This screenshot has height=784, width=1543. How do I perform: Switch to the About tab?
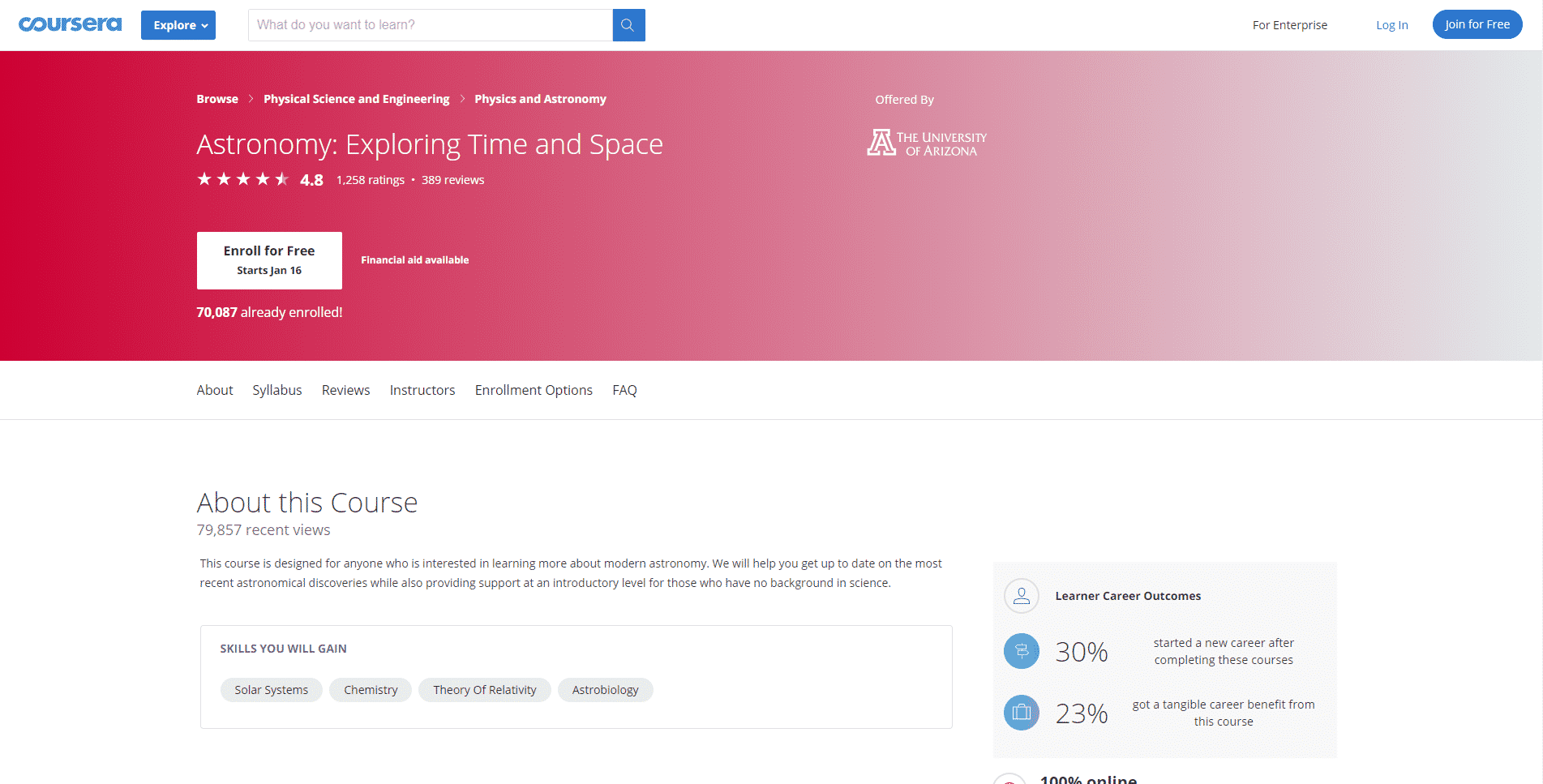pyautogui.click(x=215, y=390)
